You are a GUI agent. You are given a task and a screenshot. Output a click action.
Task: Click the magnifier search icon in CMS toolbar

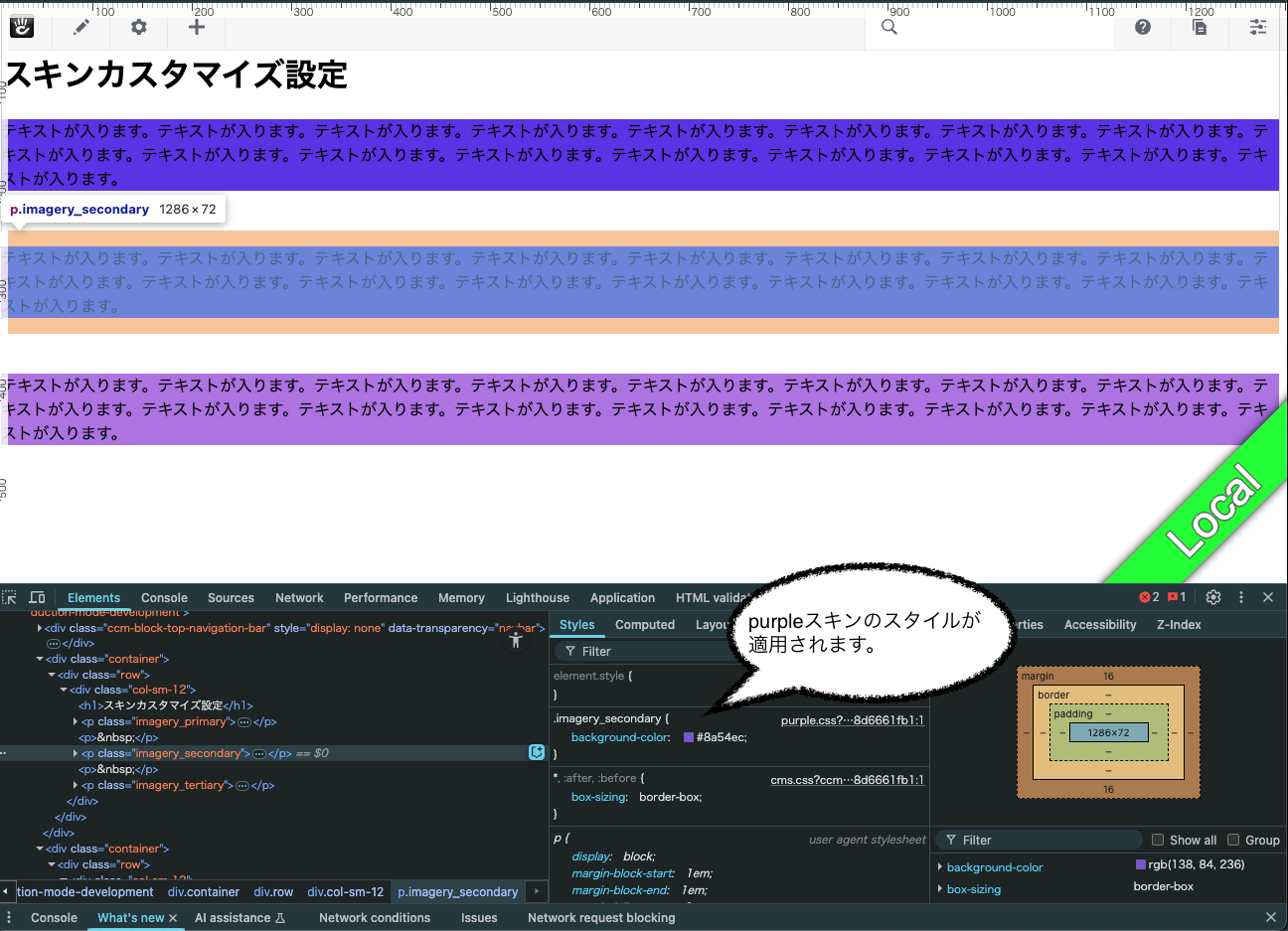click(x=889, y=27)
